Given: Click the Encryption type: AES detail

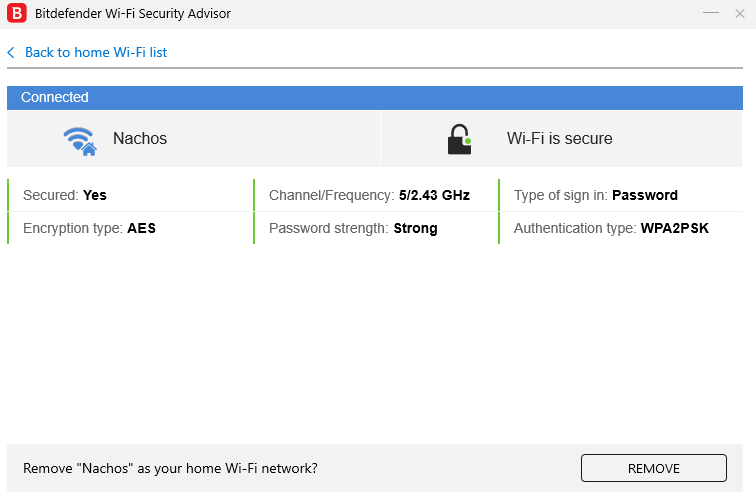Looking at the screenshot, I should tap(89, 228).
